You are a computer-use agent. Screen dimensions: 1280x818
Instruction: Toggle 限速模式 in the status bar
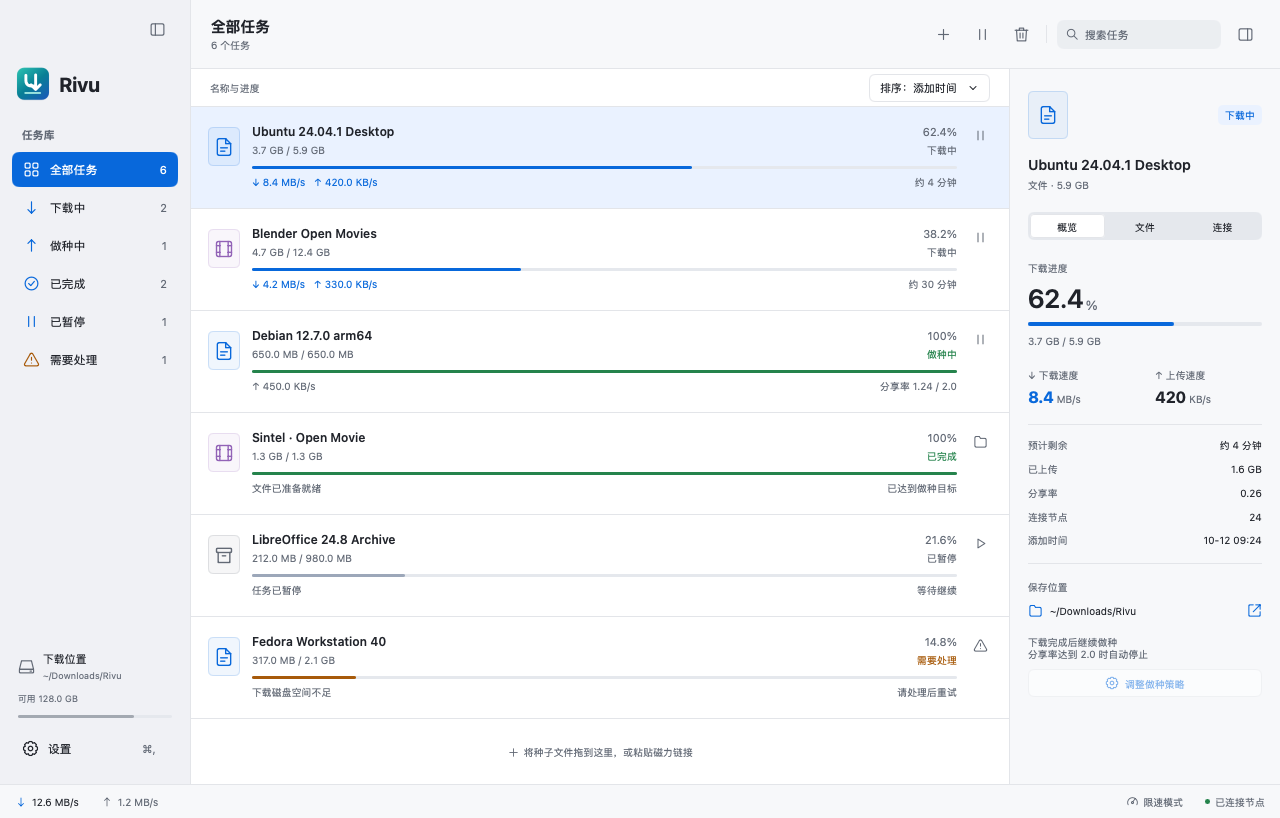pos(1155,802)
